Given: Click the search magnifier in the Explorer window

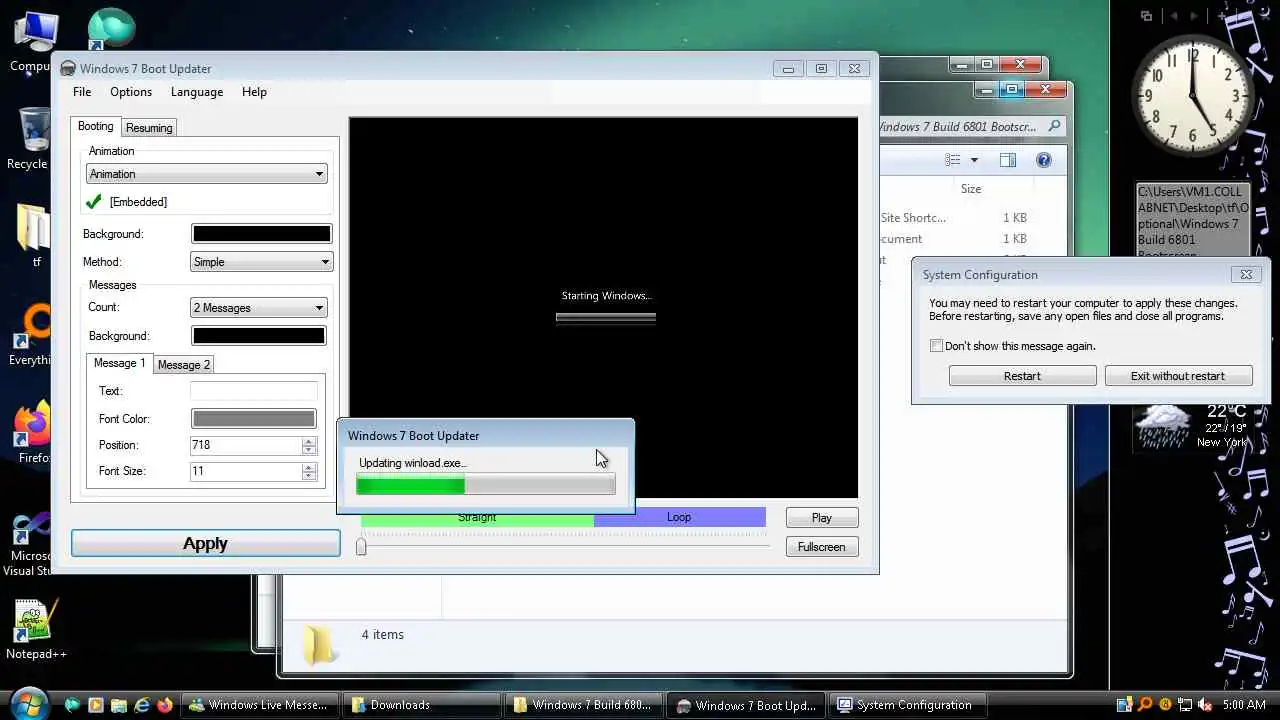Looking at the screenshot, I should [x=1054, y=127].
